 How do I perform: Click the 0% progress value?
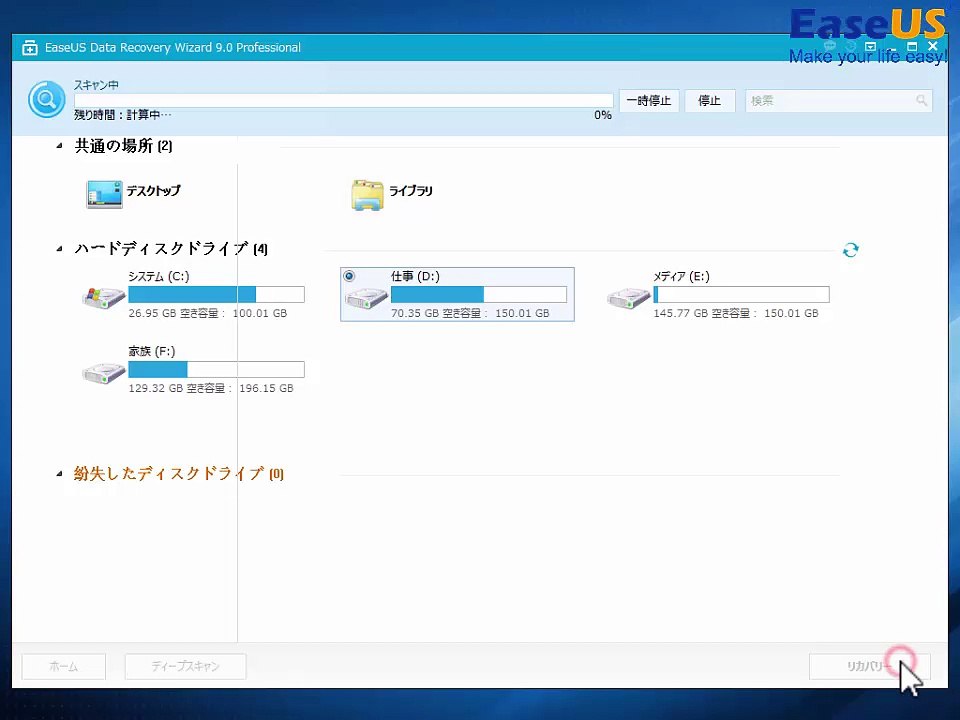603,115
